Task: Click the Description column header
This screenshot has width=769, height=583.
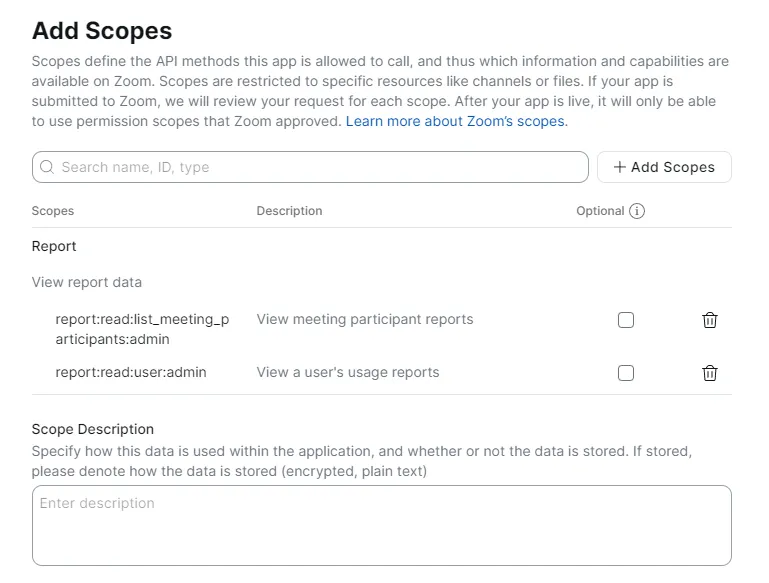Action: coord(289,211)
